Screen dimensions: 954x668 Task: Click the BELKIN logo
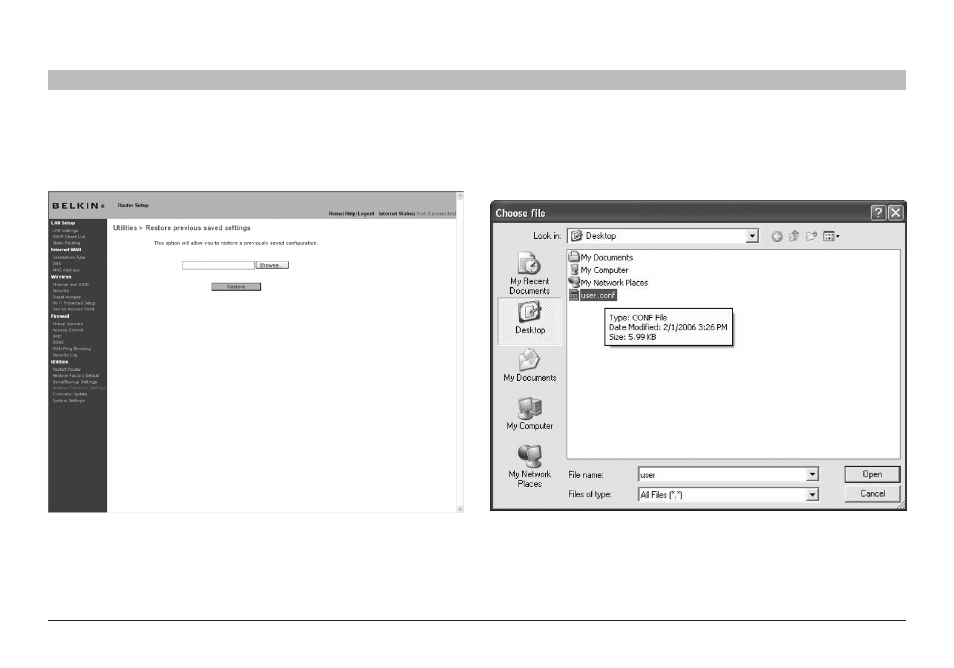[x=78, y=206]
